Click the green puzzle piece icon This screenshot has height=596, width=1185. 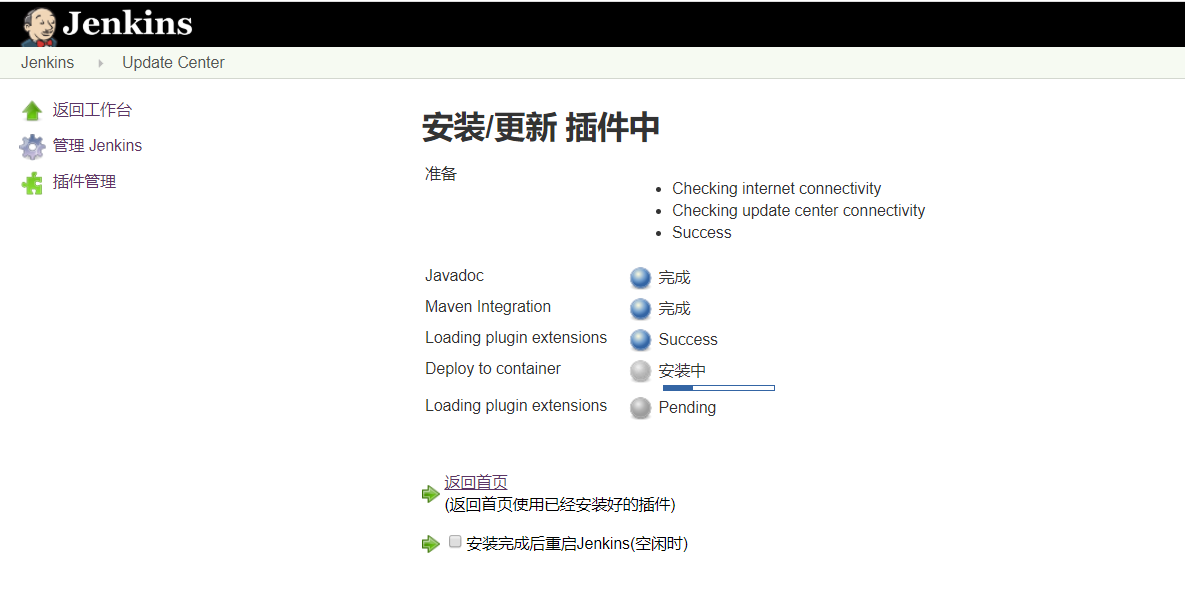point(32,183)
